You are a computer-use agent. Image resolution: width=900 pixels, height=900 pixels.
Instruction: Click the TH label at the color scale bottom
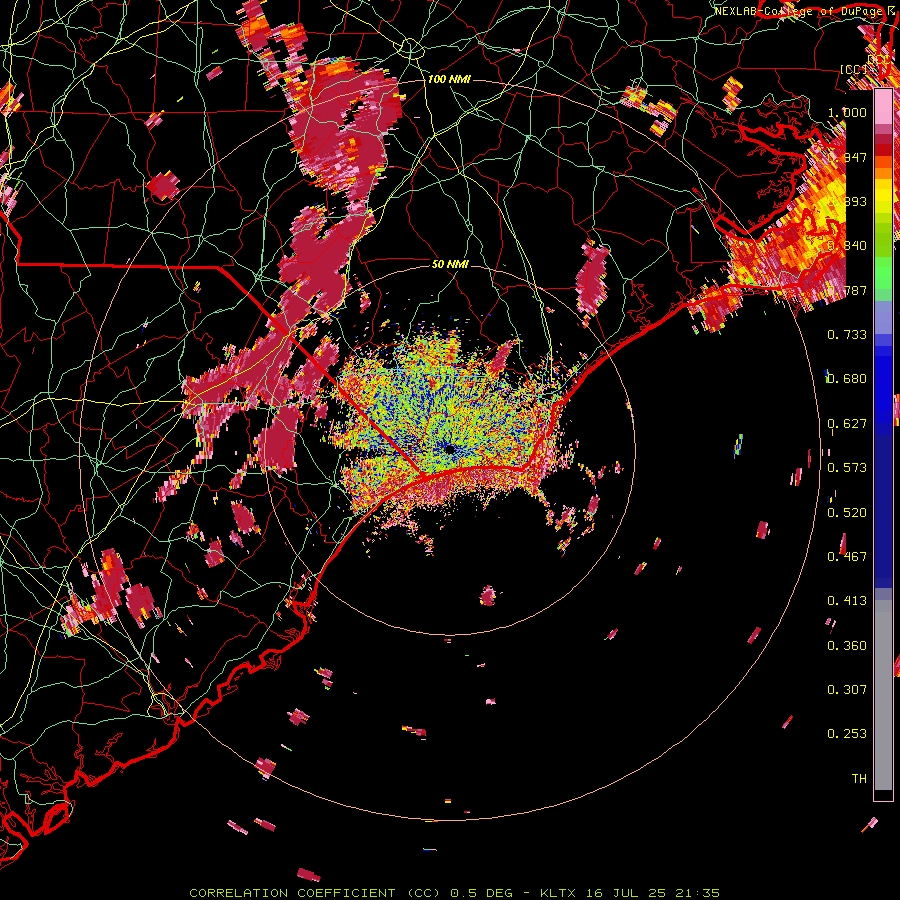[859, 779]
